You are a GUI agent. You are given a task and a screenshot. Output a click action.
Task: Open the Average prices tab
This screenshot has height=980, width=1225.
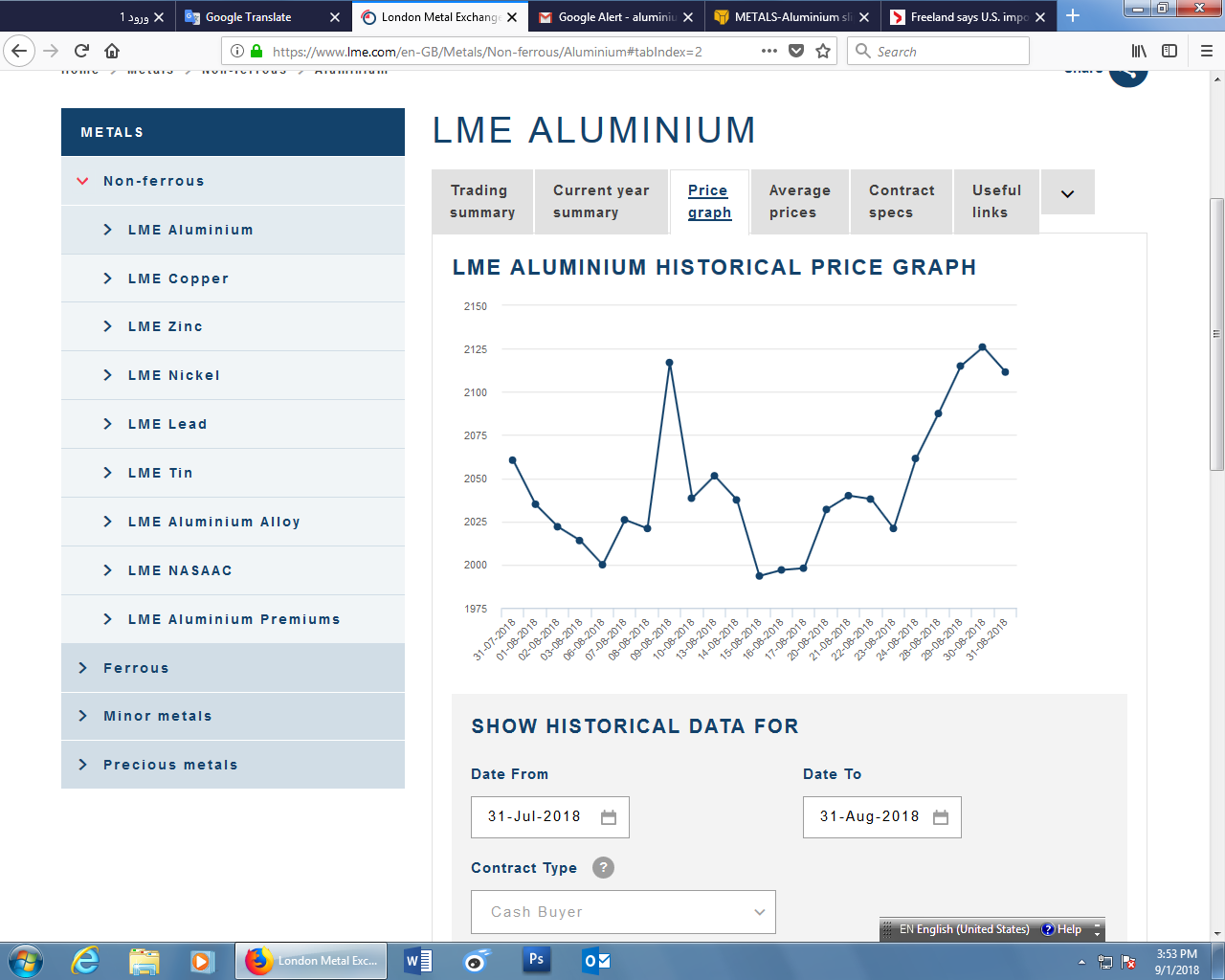800,202
